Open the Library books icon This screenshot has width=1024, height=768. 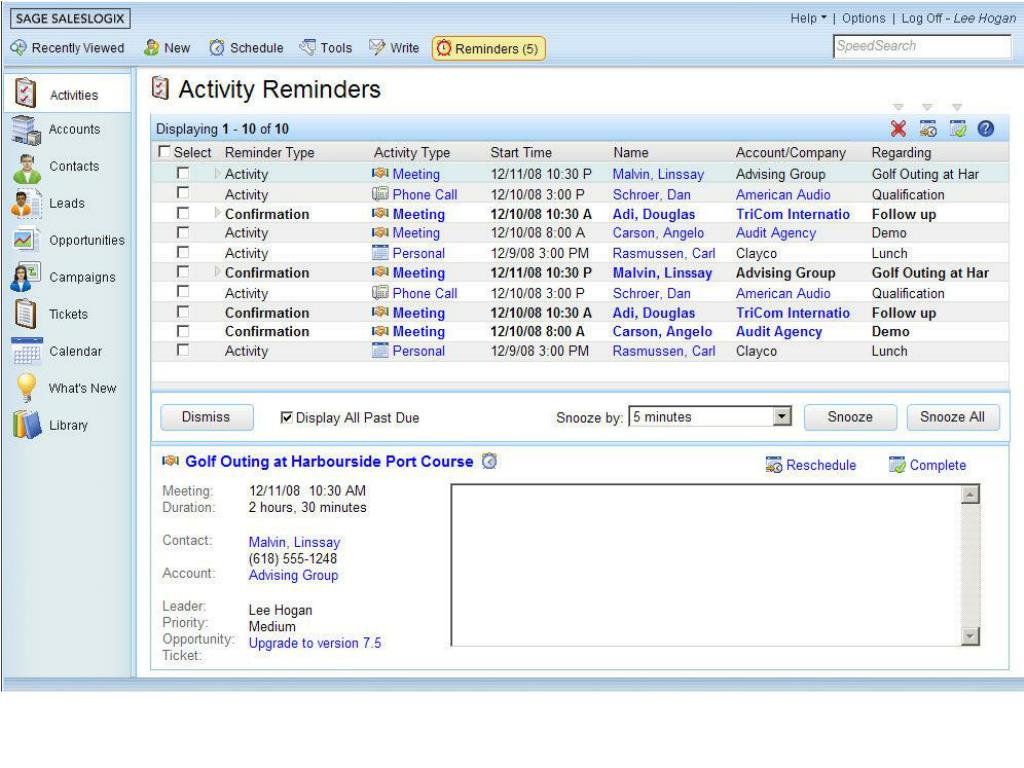(x=26, y=424)
